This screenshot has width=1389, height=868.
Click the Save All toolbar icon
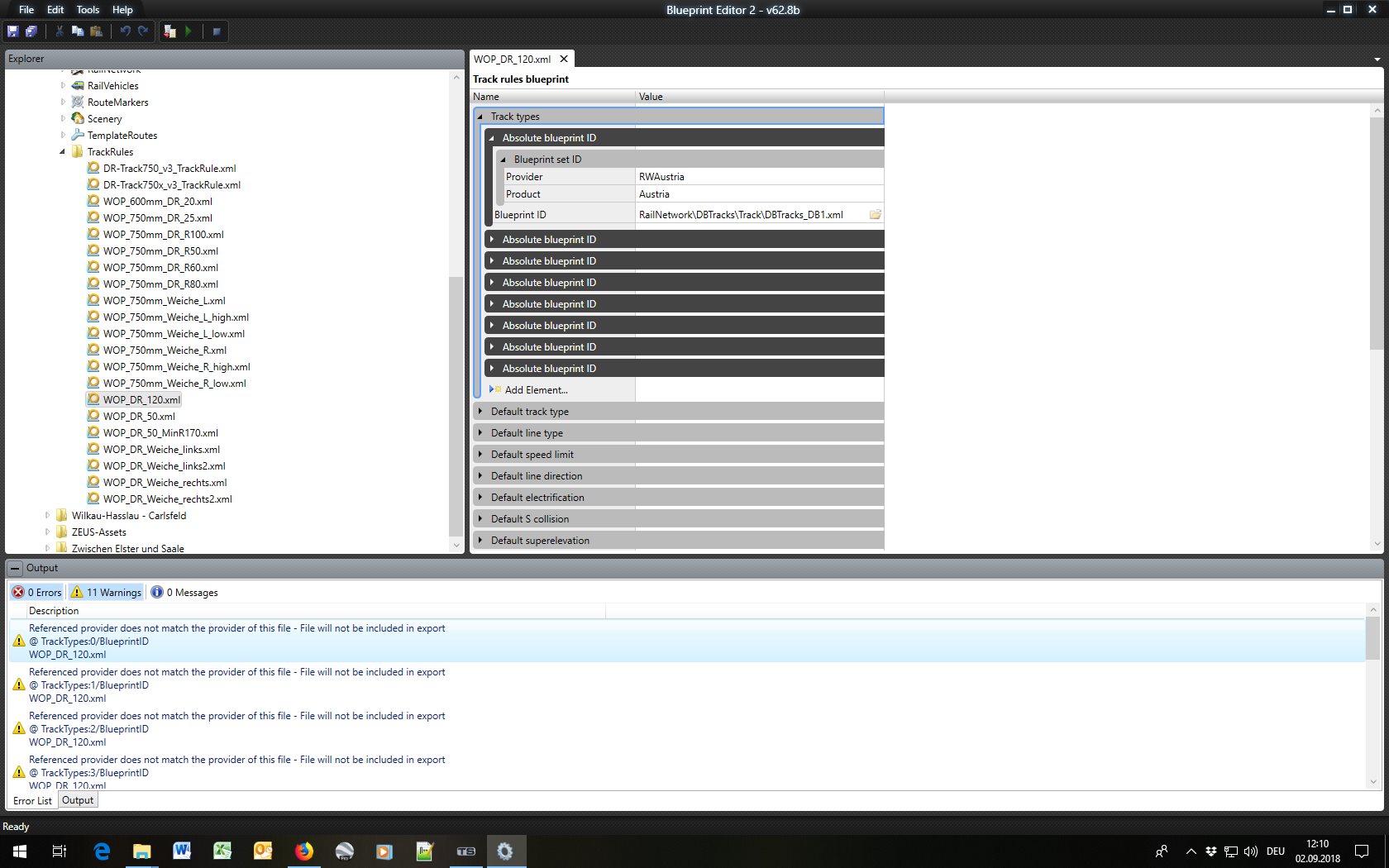click(x=31, y=31)
